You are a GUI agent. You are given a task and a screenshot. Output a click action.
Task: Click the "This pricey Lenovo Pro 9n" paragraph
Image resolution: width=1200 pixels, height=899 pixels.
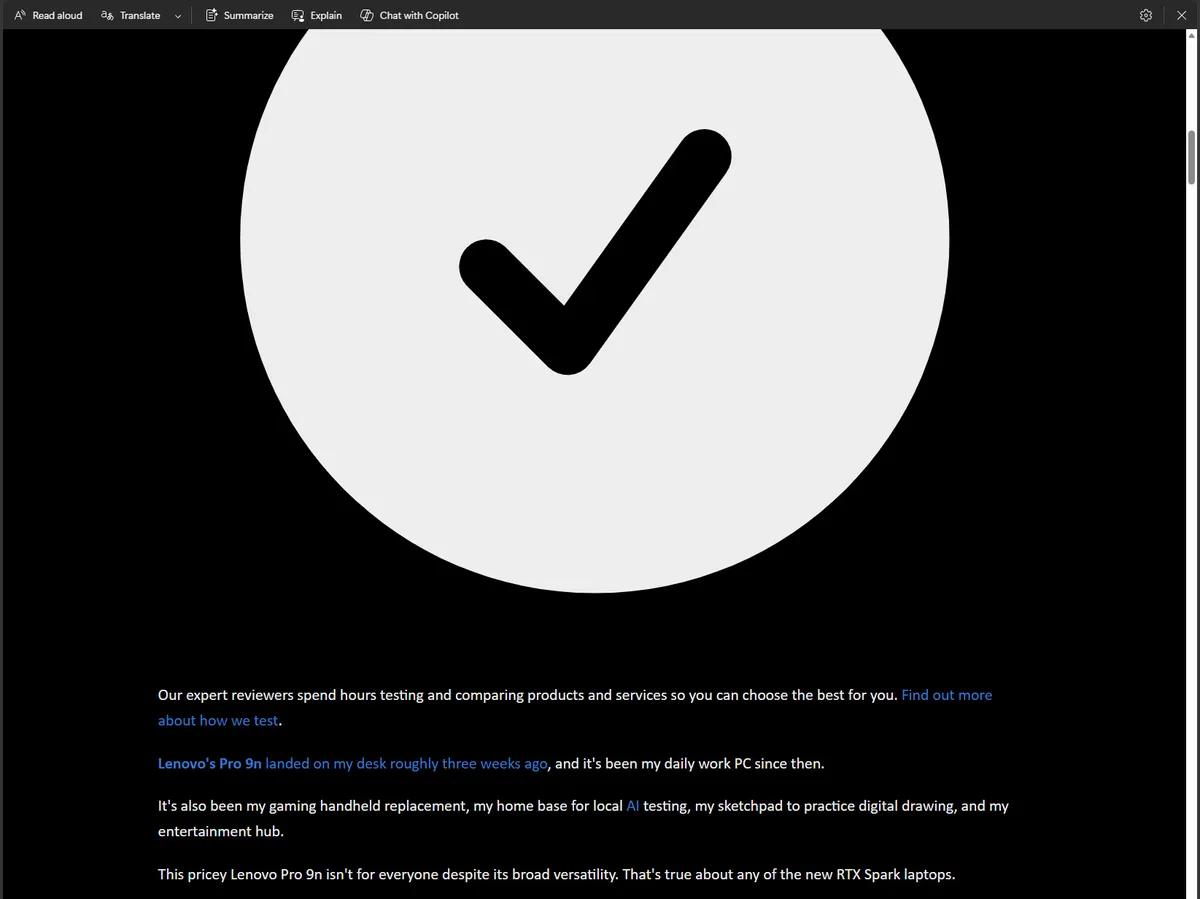tap(556, 874)
